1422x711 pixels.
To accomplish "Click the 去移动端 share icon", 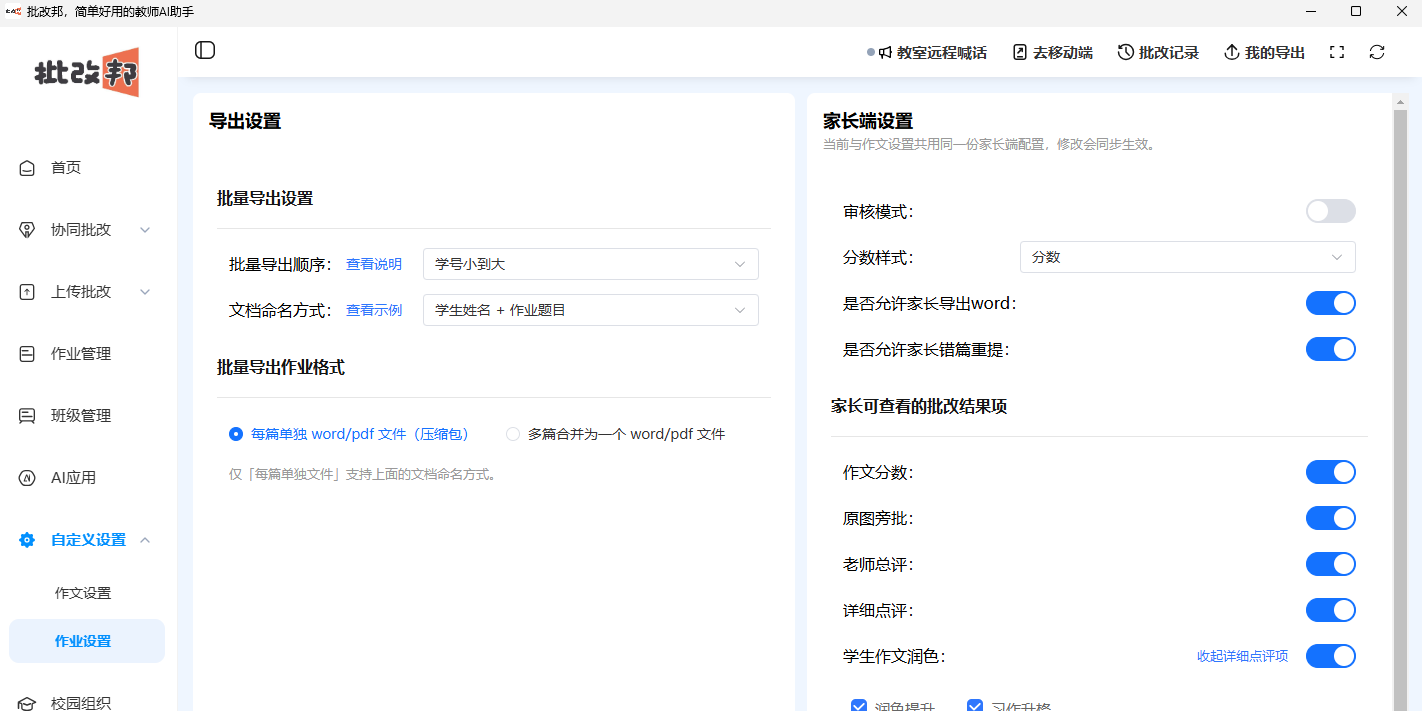I will [x=1020, y=53].
